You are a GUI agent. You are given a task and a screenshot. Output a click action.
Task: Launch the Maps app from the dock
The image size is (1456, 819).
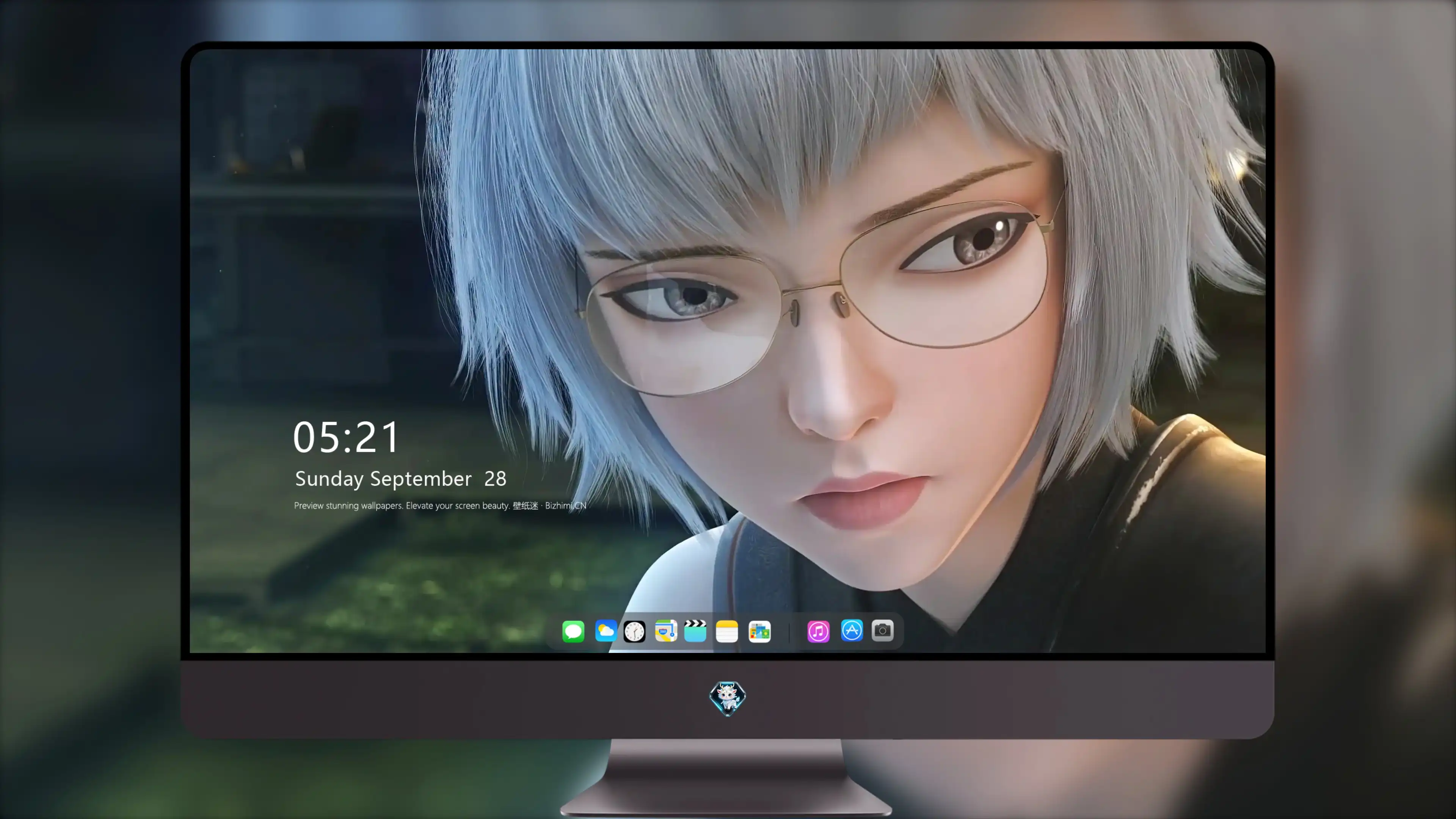666,631
